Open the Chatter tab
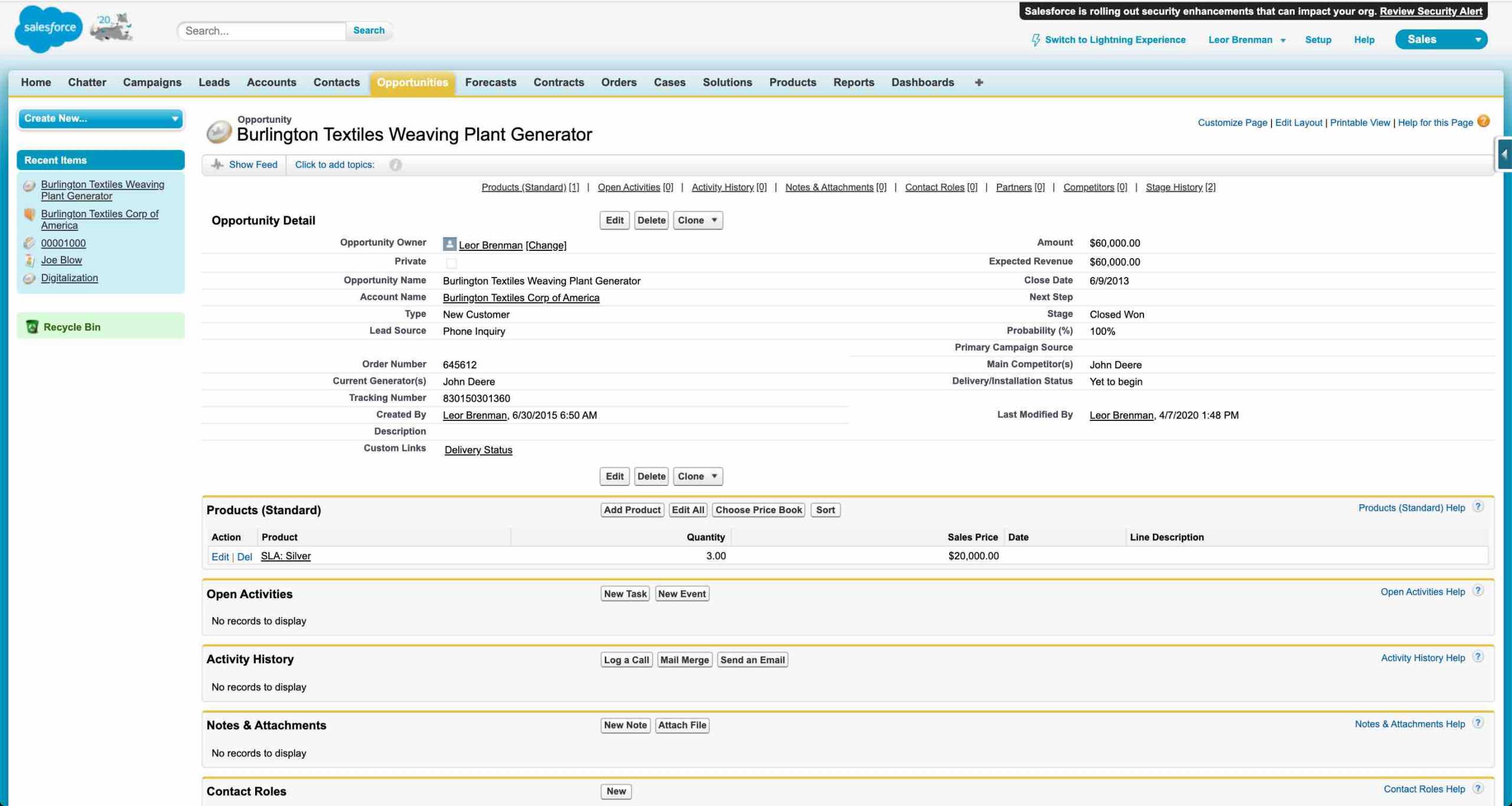Screen dimensions: 1512x806 87,83
